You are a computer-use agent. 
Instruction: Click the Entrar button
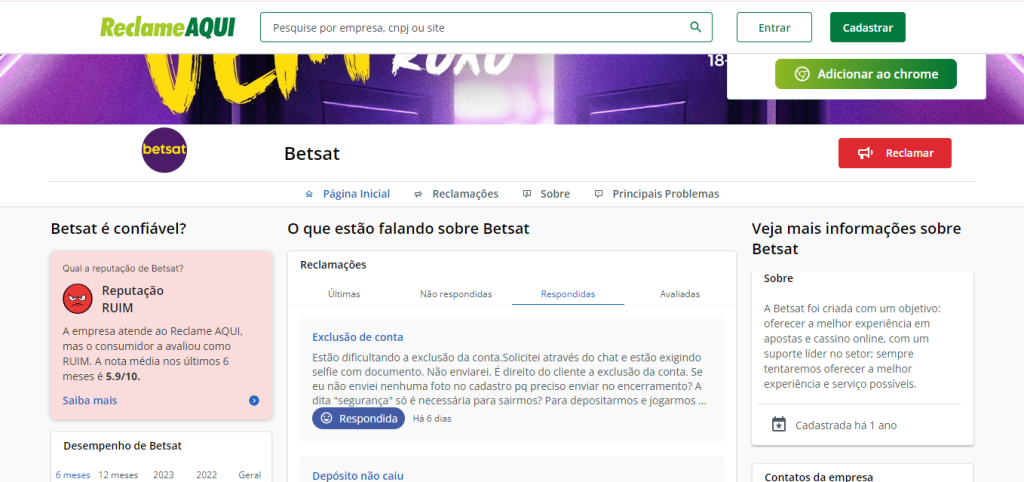[774, 27]
